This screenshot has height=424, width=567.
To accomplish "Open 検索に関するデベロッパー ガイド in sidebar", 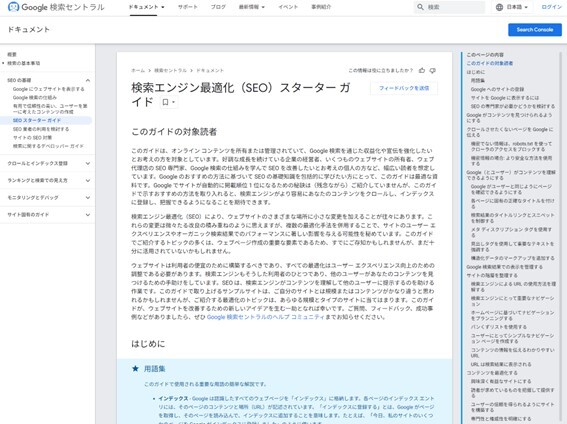I will (x=48, y=146).
